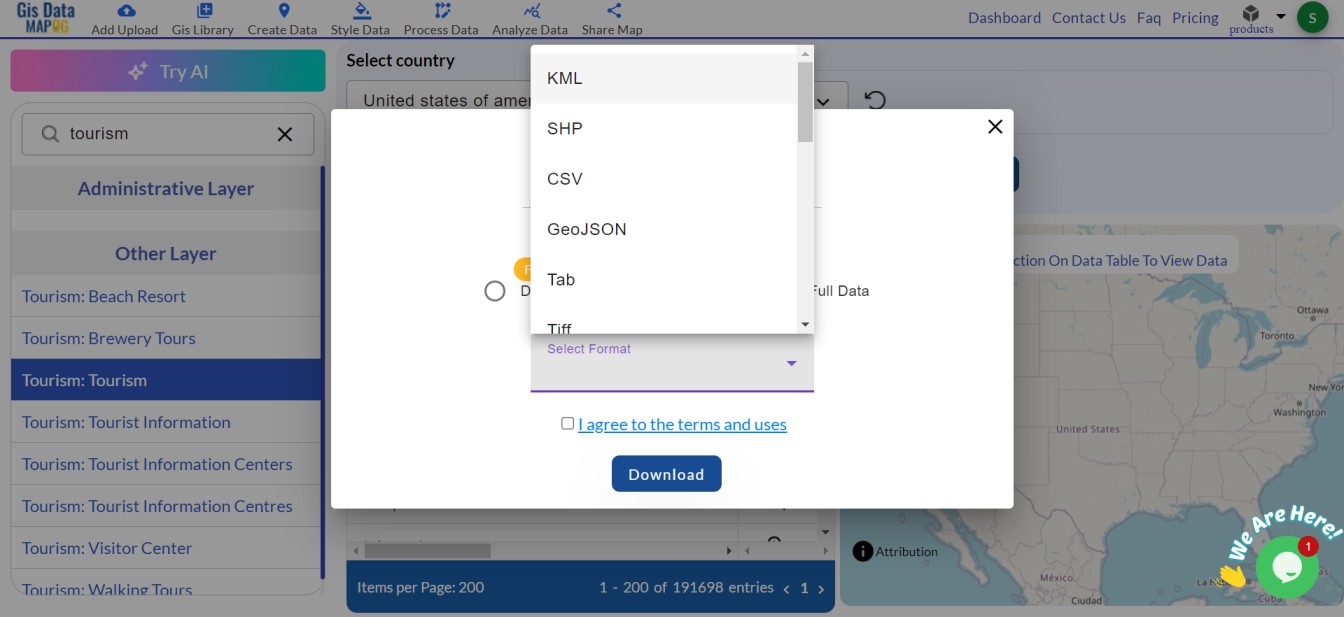This screenshot has height=617, width=1344.
Task: Go to next page of entries
Action: [x=821, y=589]
